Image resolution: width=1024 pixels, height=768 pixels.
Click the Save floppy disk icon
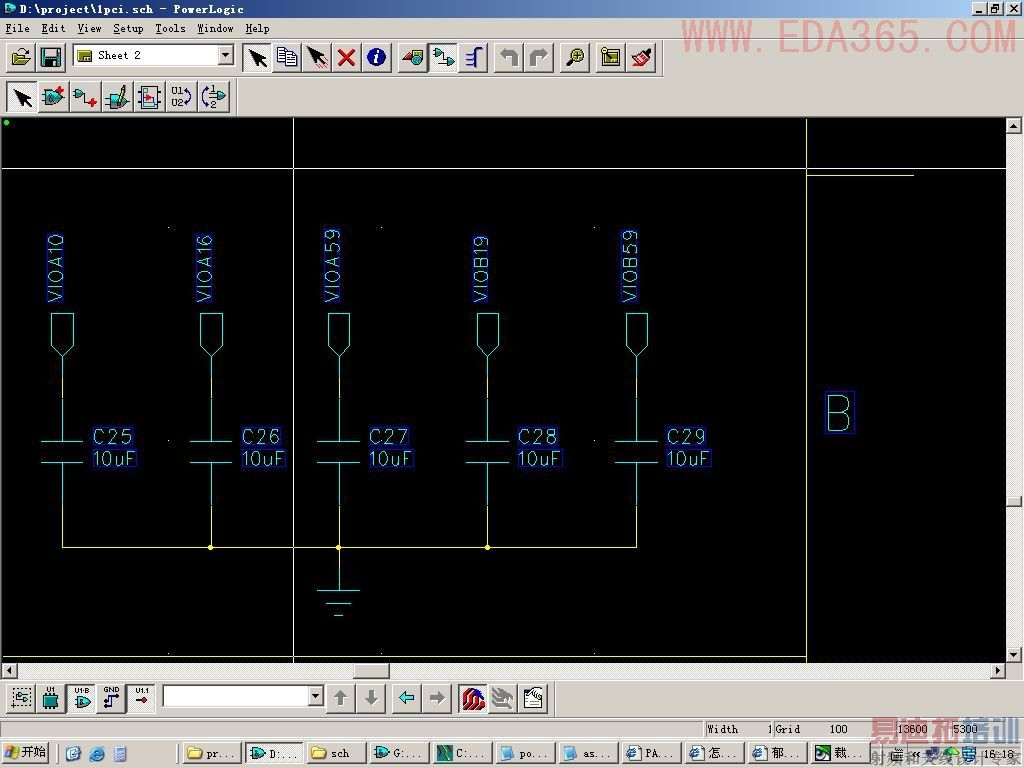(x=51, y=57)
